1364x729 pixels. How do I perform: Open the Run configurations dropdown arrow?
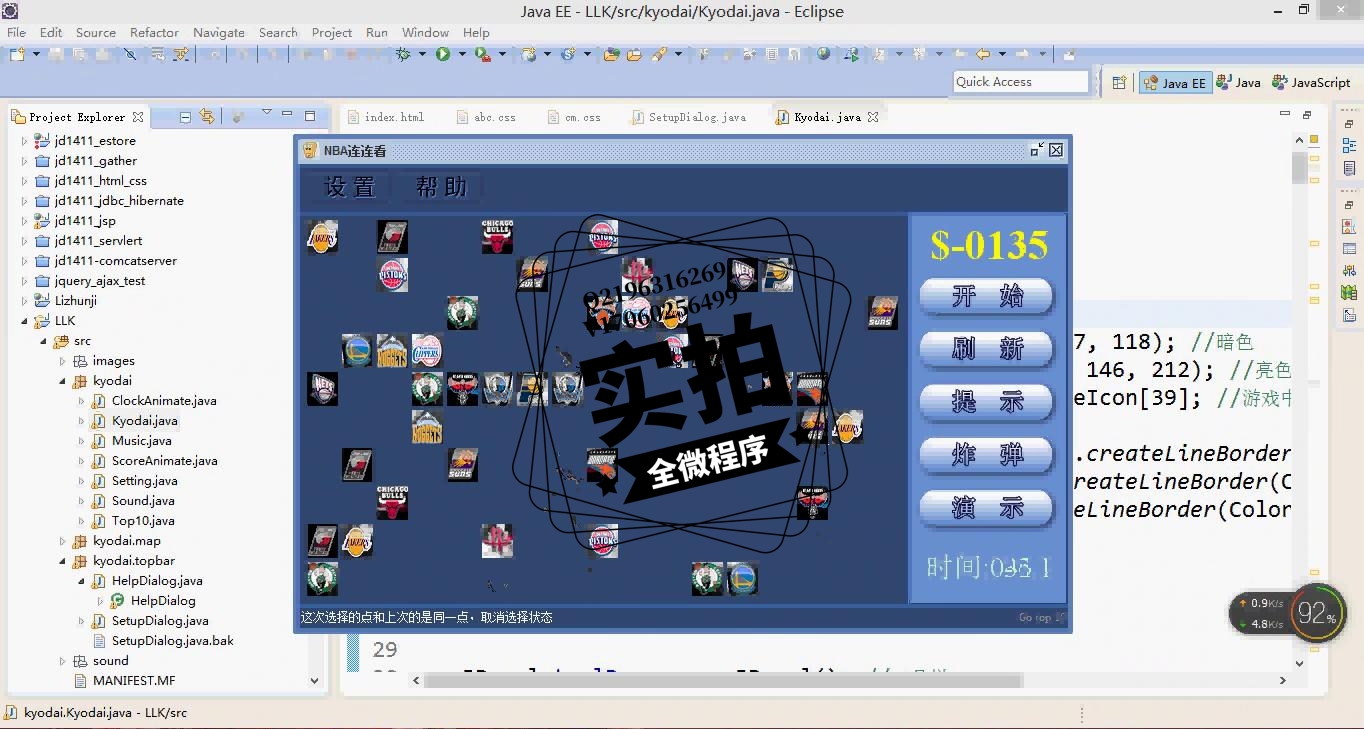pyautogui.click(x=462, y=55)
